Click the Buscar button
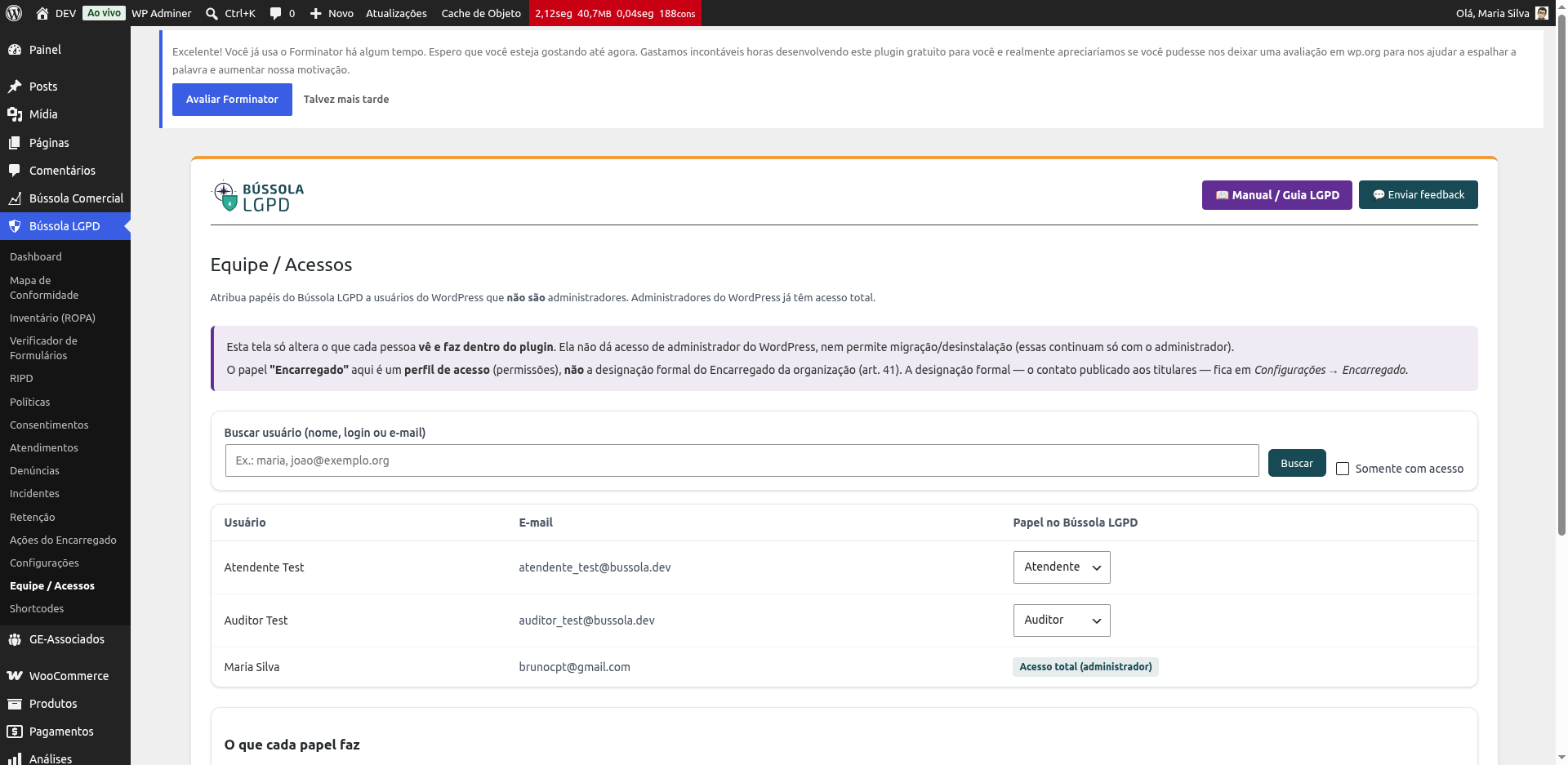This screenshot has width=1568, height=765. point(1297,463)
